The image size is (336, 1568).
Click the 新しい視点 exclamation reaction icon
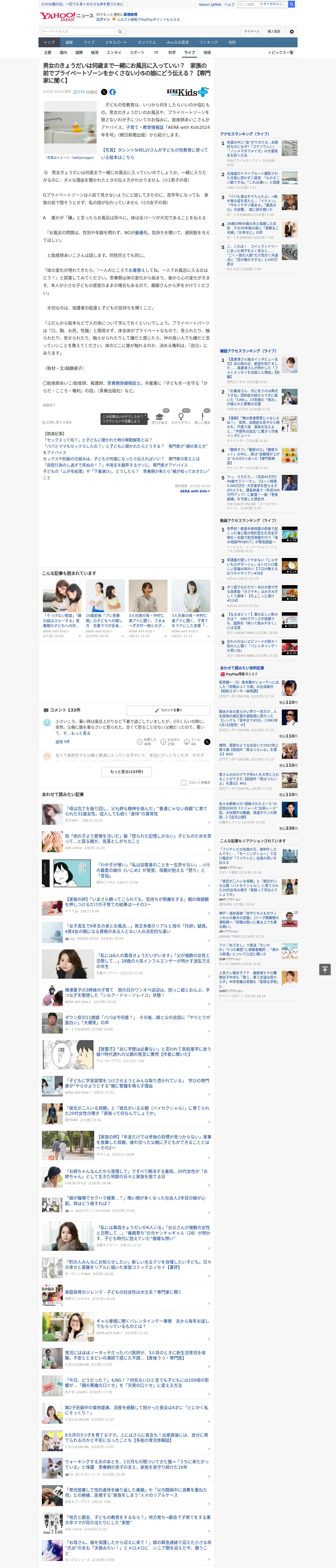pos(203,417)
